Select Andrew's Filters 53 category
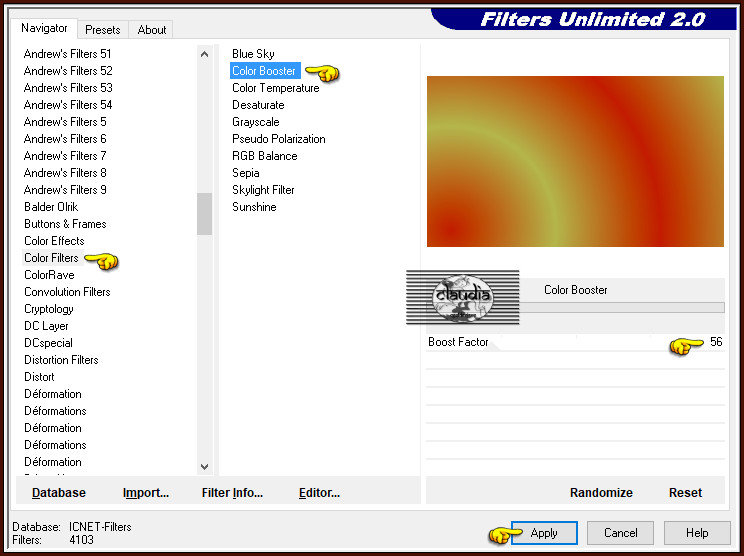This screenshot has height=556, width=744. (68, 88)
